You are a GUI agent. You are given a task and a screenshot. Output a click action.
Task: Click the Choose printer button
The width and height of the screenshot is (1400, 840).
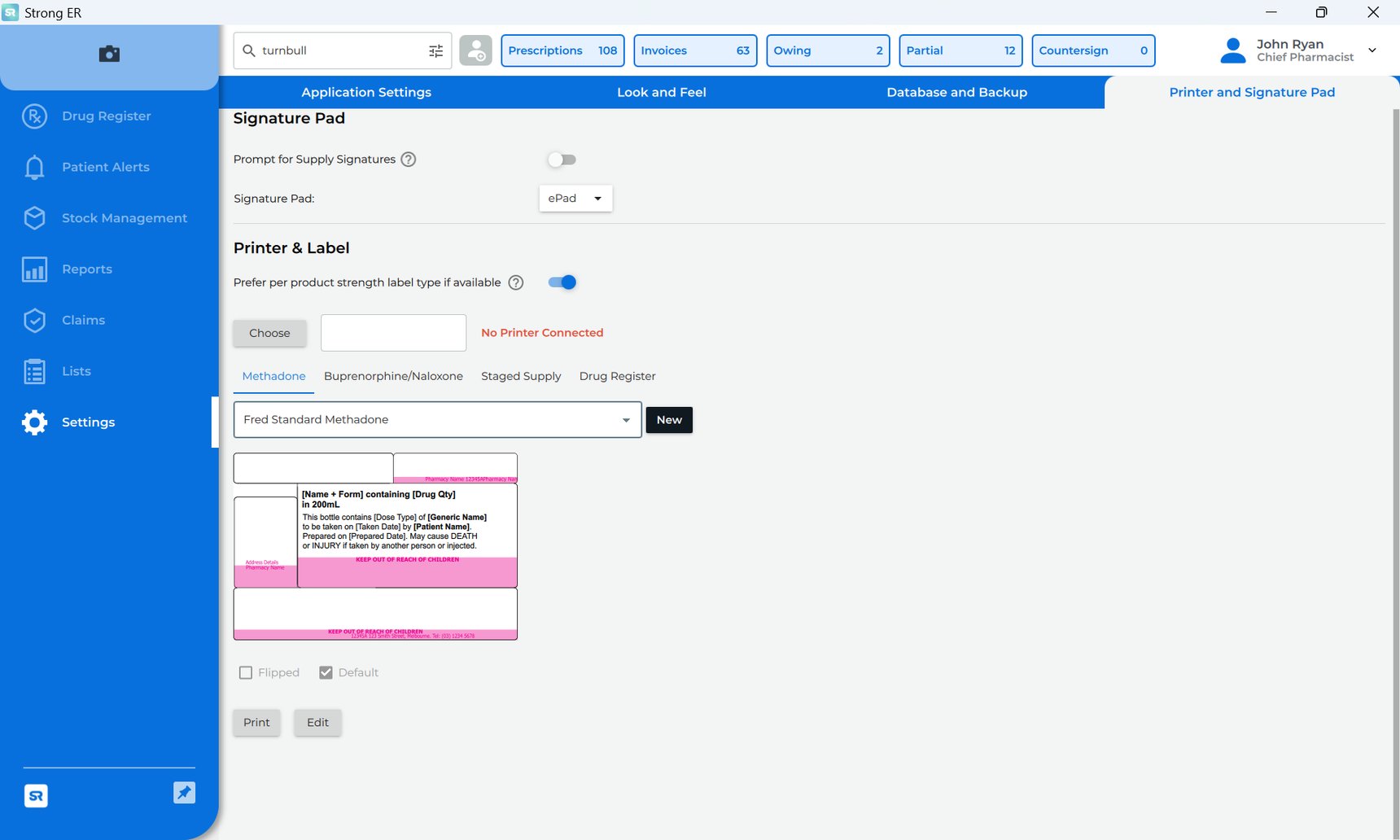(x=269, y=333)
